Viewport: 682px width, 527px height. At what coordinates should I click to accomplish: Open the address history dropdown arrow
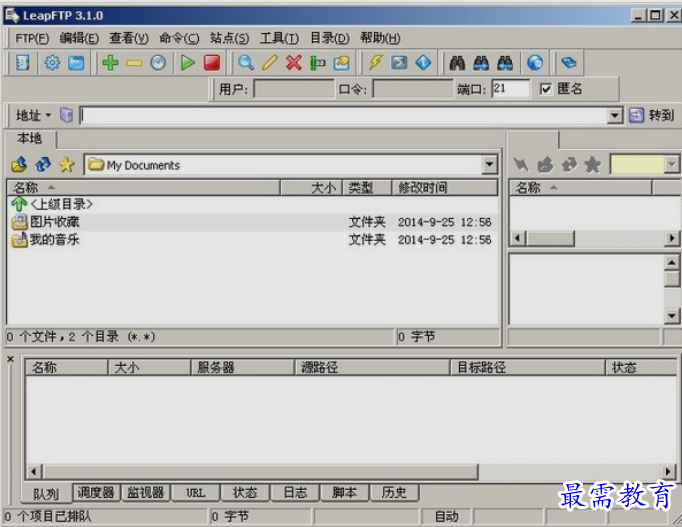tap(615, 115)
